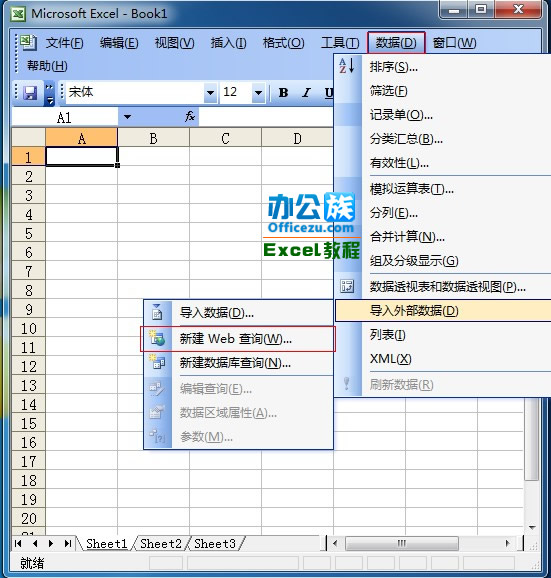This screenshot has width=551, height=578.
Task: Switch to Sheet2 tab
Action: point(161,544)
